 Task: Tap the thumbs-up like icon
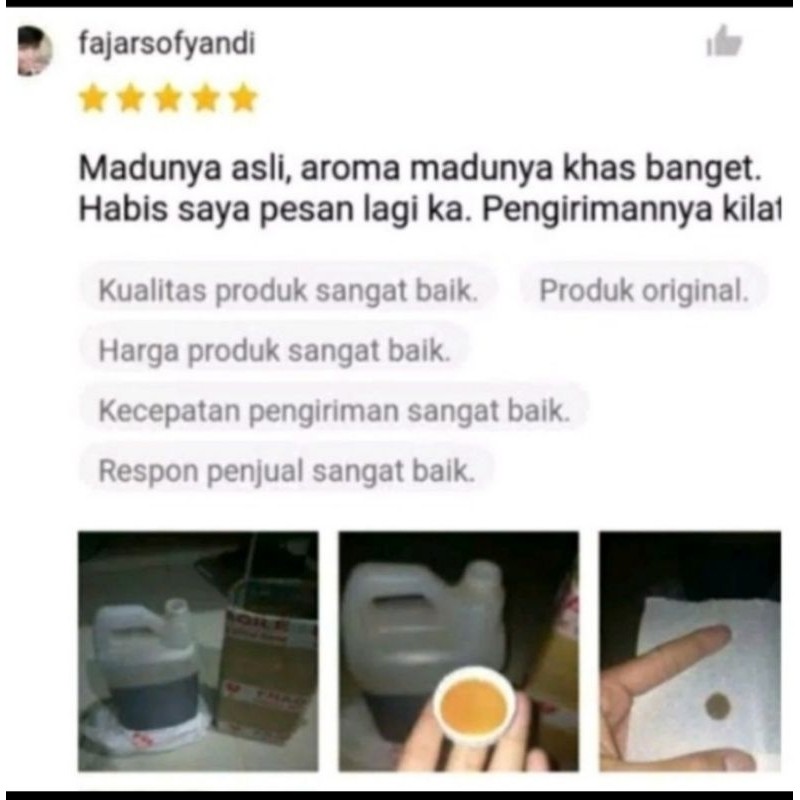(x=724, y=40)
